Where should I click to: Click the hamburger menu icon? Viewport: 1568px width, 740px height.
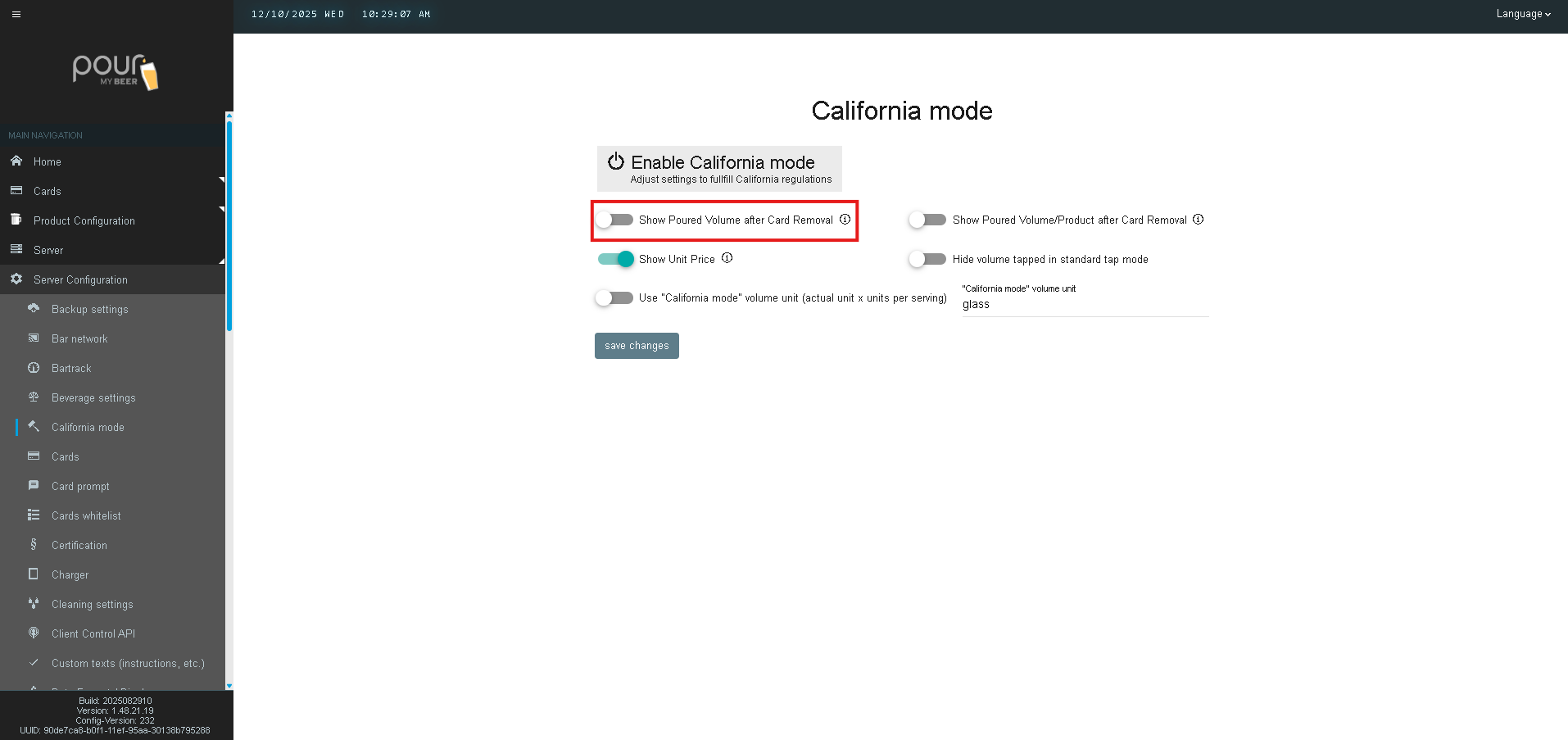(x=16, y=14)
